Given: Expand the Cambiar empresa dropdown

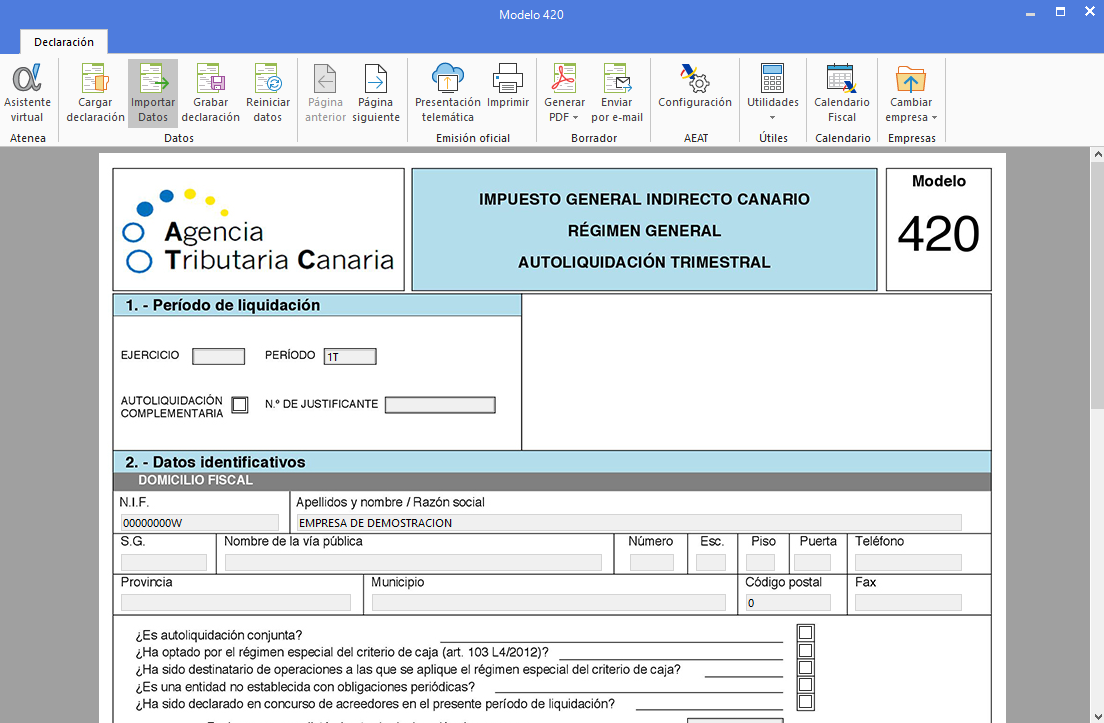Looking at the screenshot, I should 911,117.
